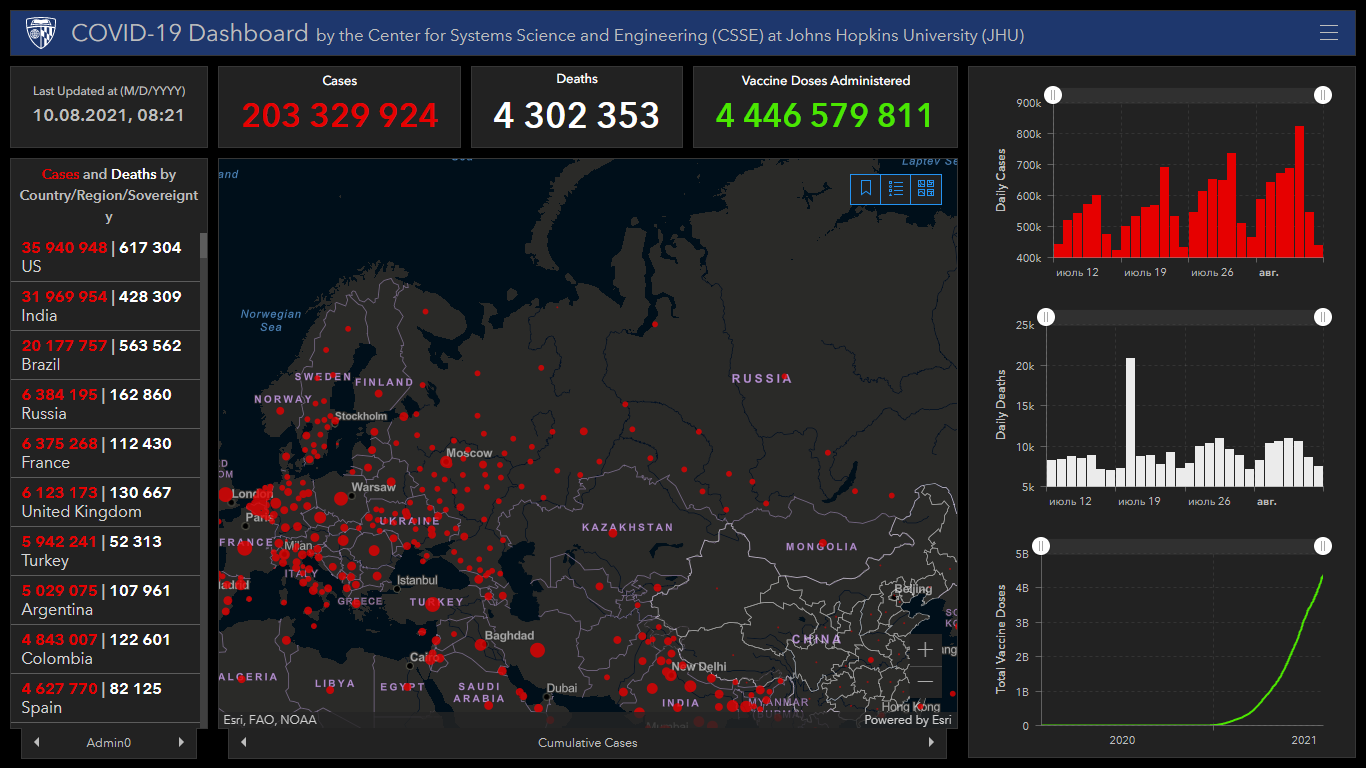This screenshot has height=768, width=1366.
Task: Click next arrow beside Cumulative Cases
Action: 931,743
